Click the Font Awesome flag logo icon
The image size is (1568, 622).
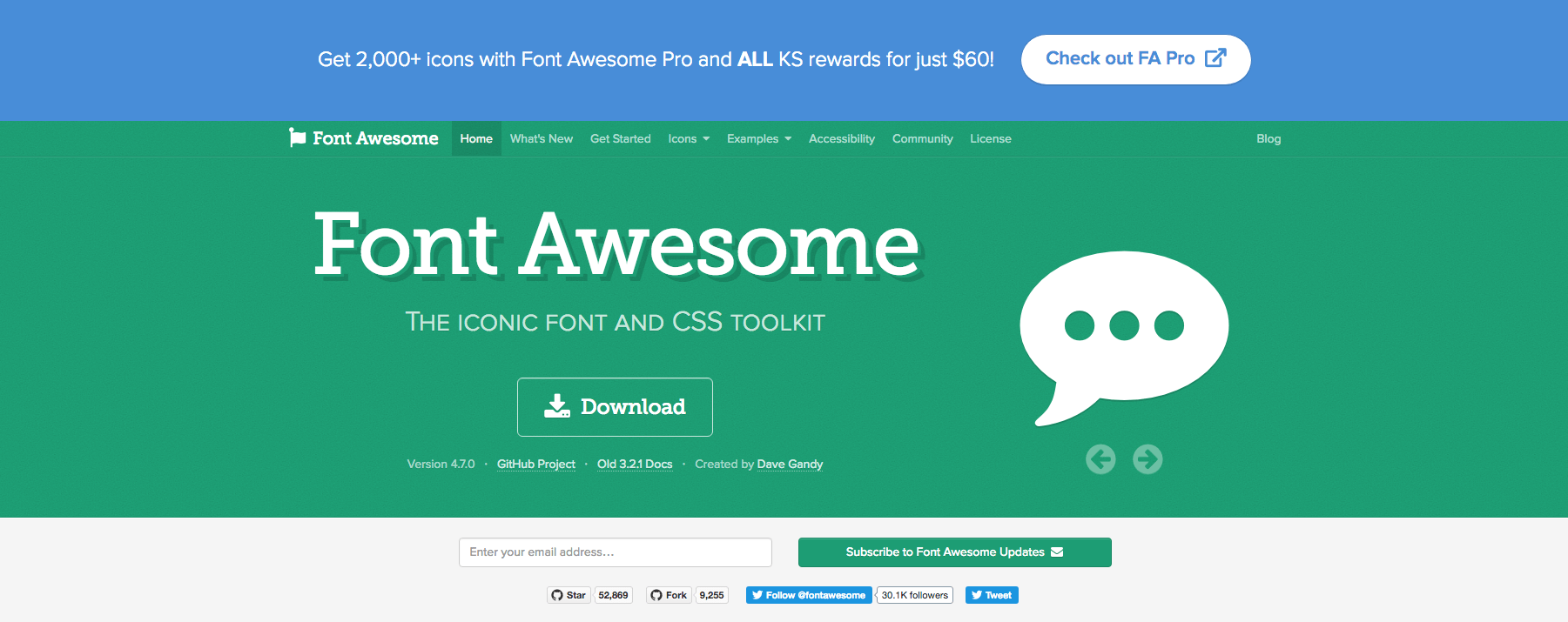(297, 137)
